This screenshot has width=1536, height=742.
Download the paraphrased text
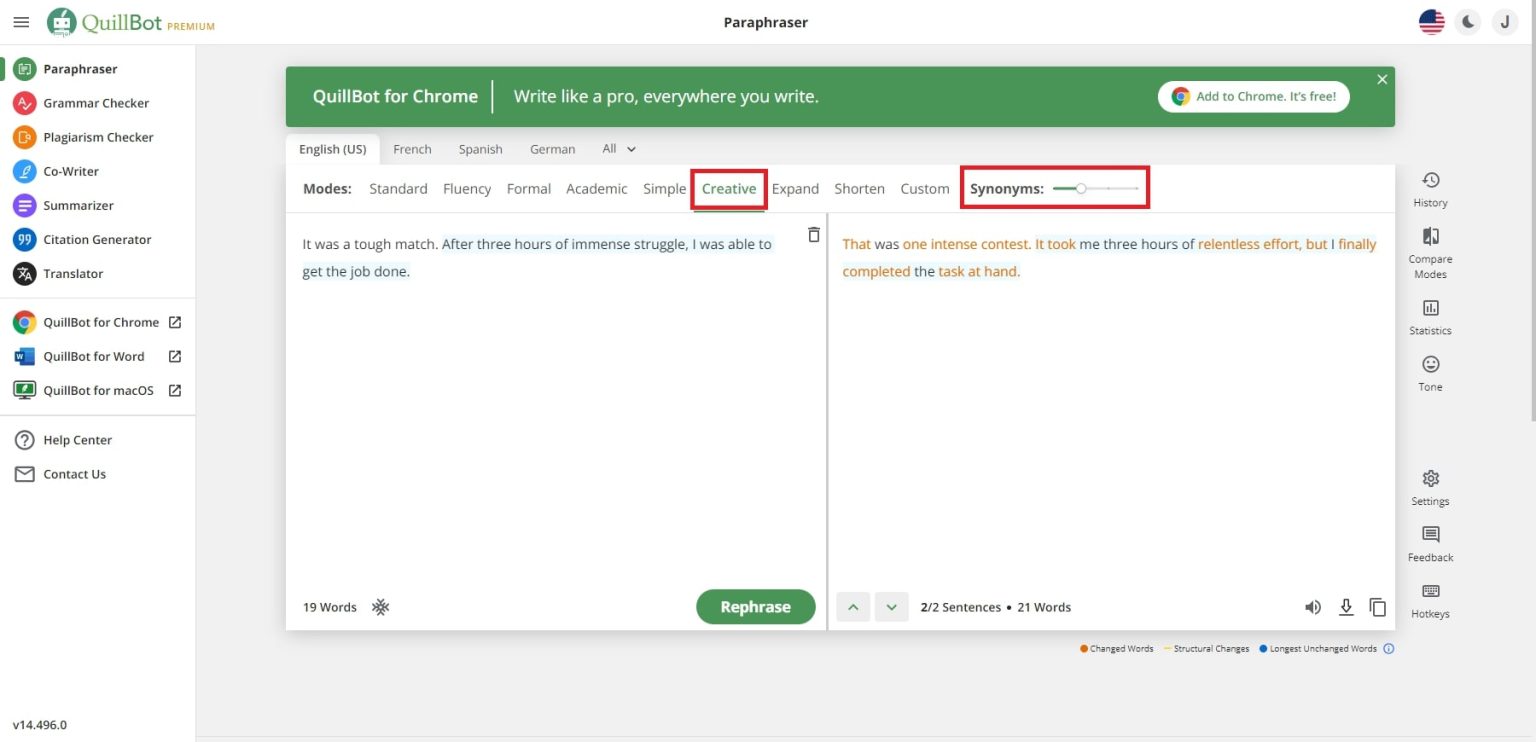coord(1346,607)
